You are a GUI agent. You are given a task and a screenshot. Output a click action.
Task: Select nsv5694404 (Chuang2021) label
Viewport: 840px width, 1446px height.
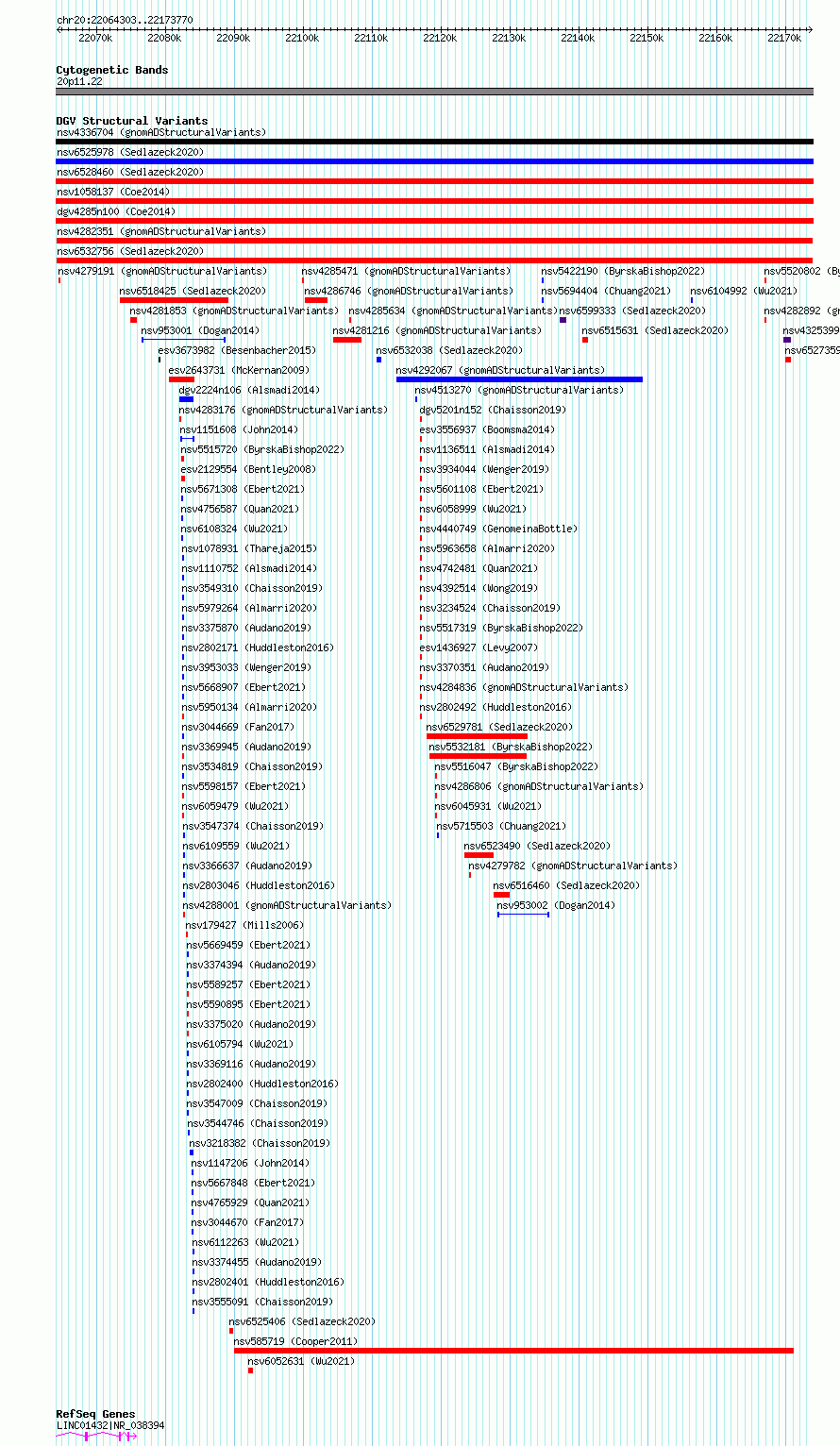coord(606,291)
